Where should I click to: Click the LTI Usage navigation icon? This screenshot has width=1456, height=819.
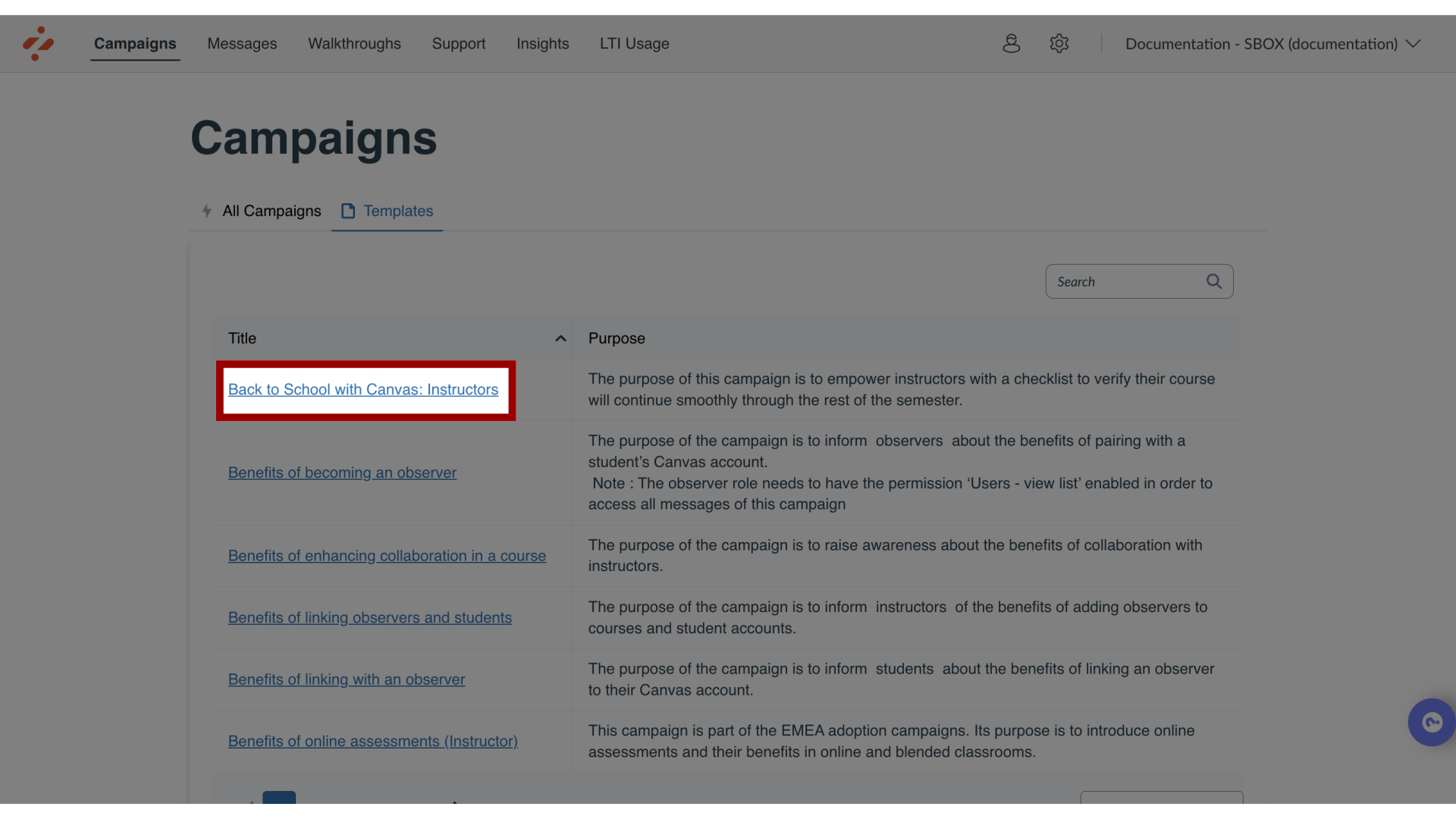click(634, 45)
